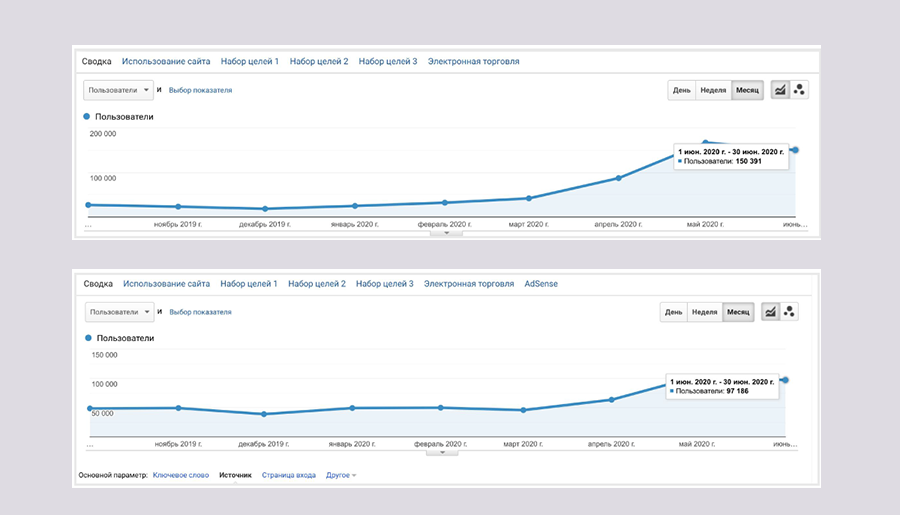Image resolution: width=900 pixels, height=515 pixels.
Task: Collapse bottom chart with arrow below axis
Action: pyautogui.click(x=442, y=452)
